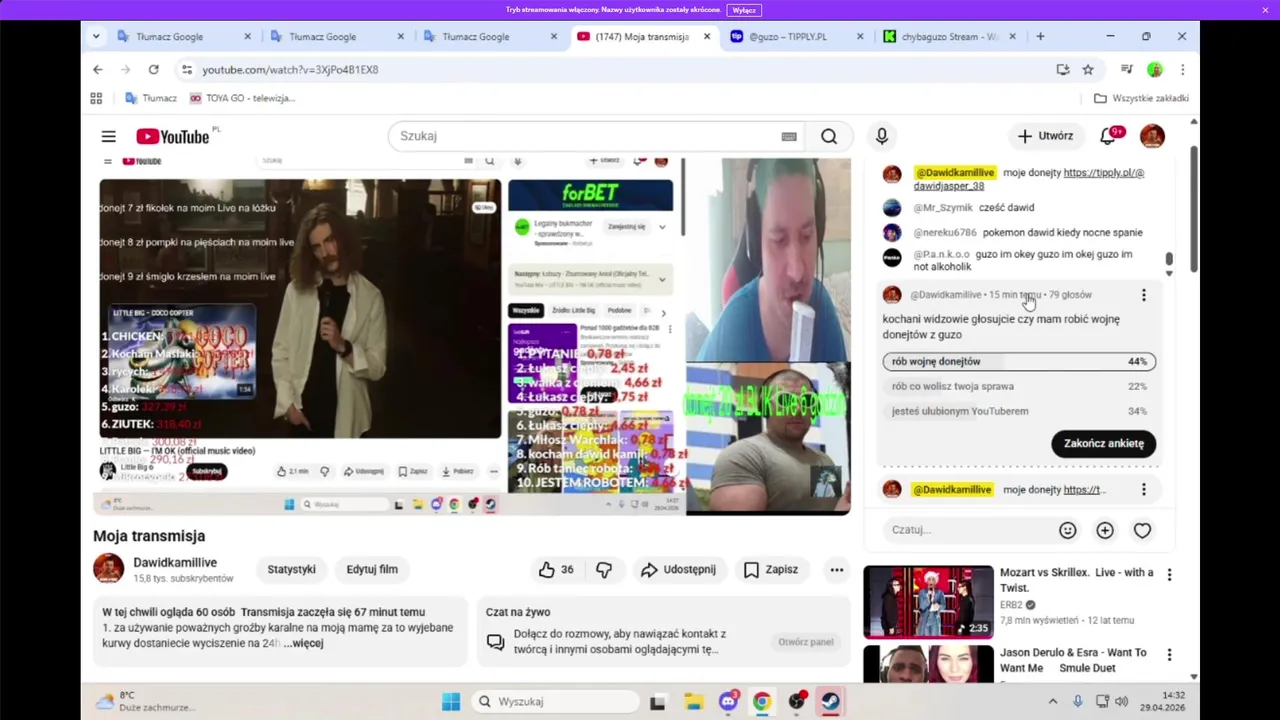The width and height of the screenshot is (1280, 720).
Task: Click 'Wyłącz' in the streaming mode banner
Action: point(744,10)
